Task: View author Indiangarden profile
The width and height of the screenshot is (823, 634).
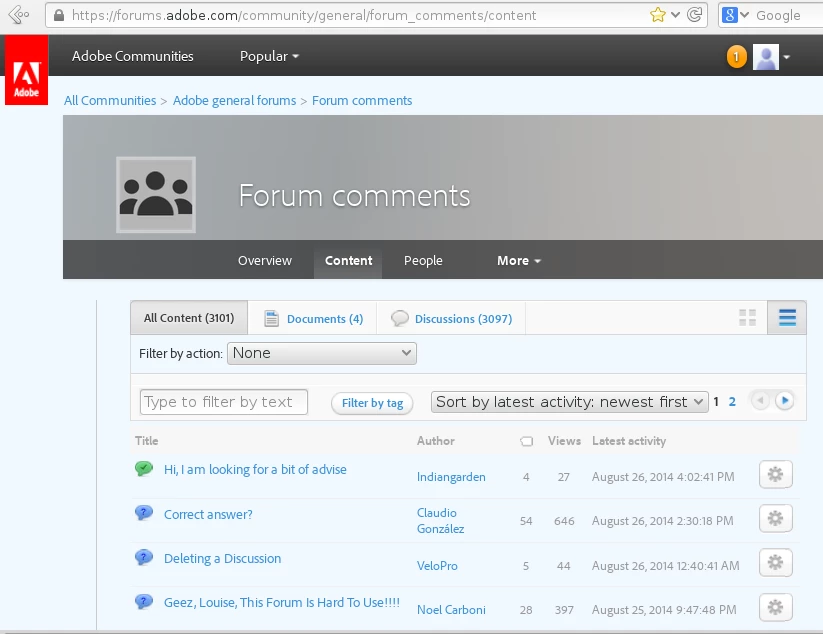Action: 451,477
